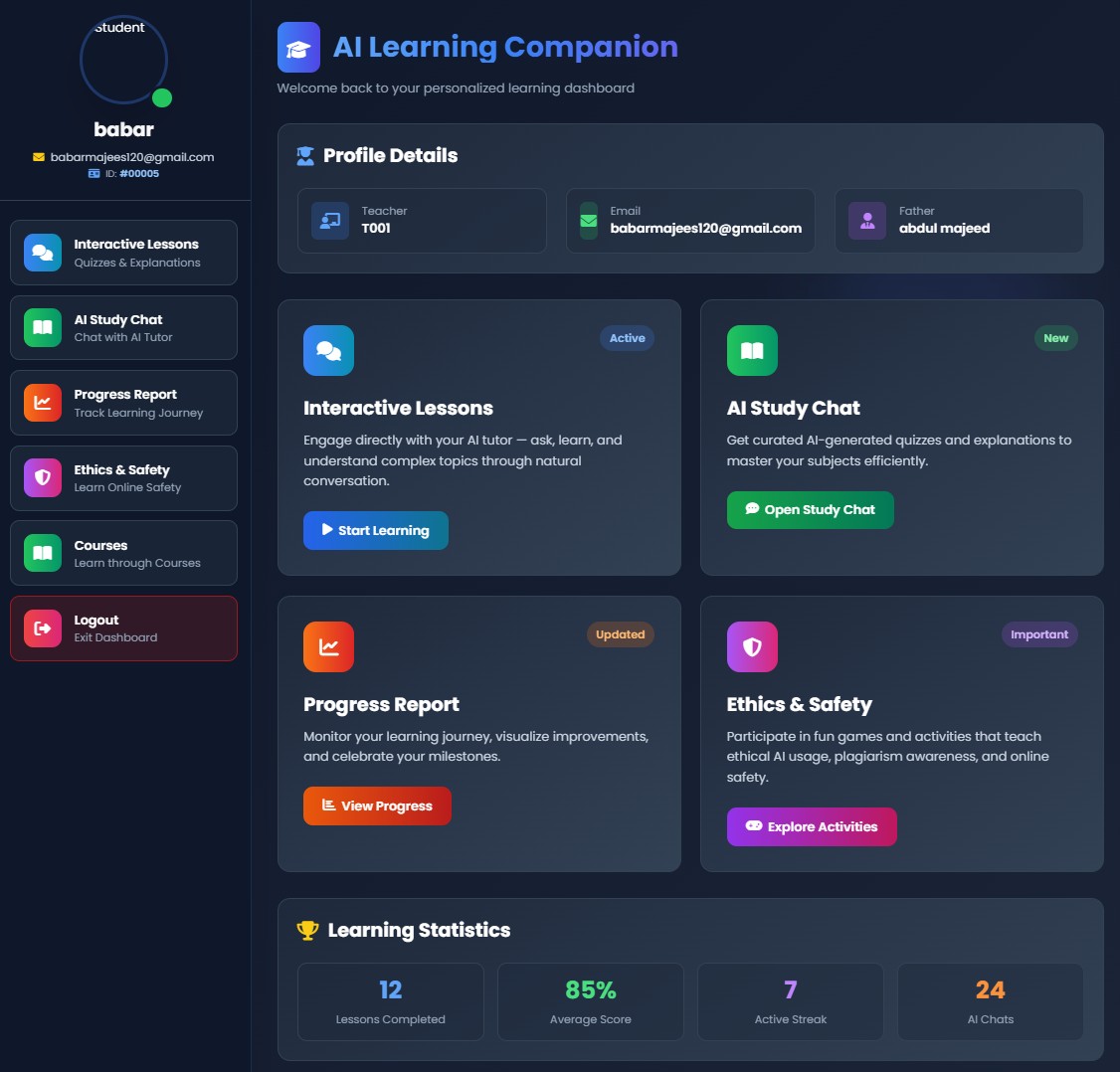Screen dimensions: 1120x1072
Task: Click the Ethics & Safety shield icon in sidebar
Action: (42, 477)
